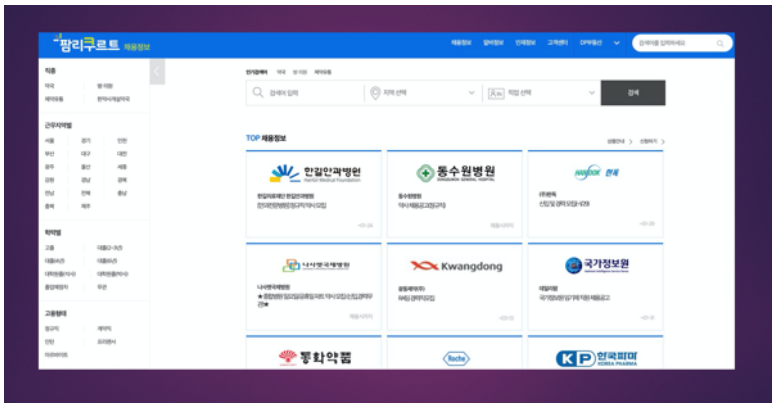The image size is (774, 409).
Task: Click the TOP 채용정보 section heading
Action: click(x=266, y=138)
